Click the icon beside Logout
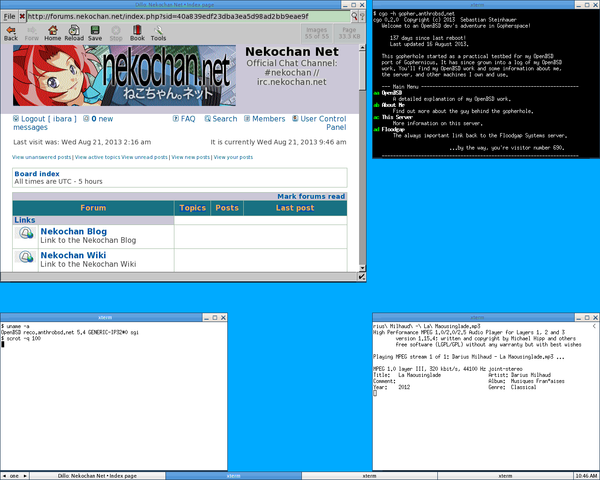Viewport: 600px width, 480px height. point(16,119)
